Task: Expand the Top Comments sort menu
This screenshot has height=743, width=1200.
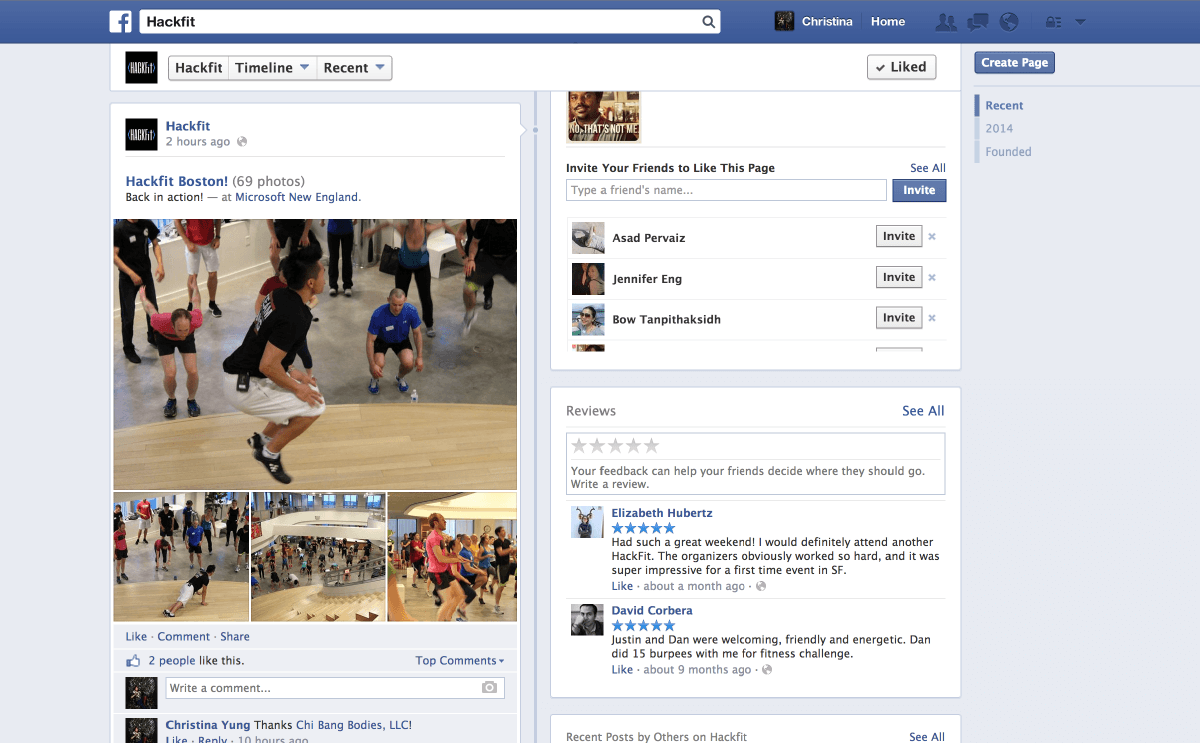Action: 460,661
